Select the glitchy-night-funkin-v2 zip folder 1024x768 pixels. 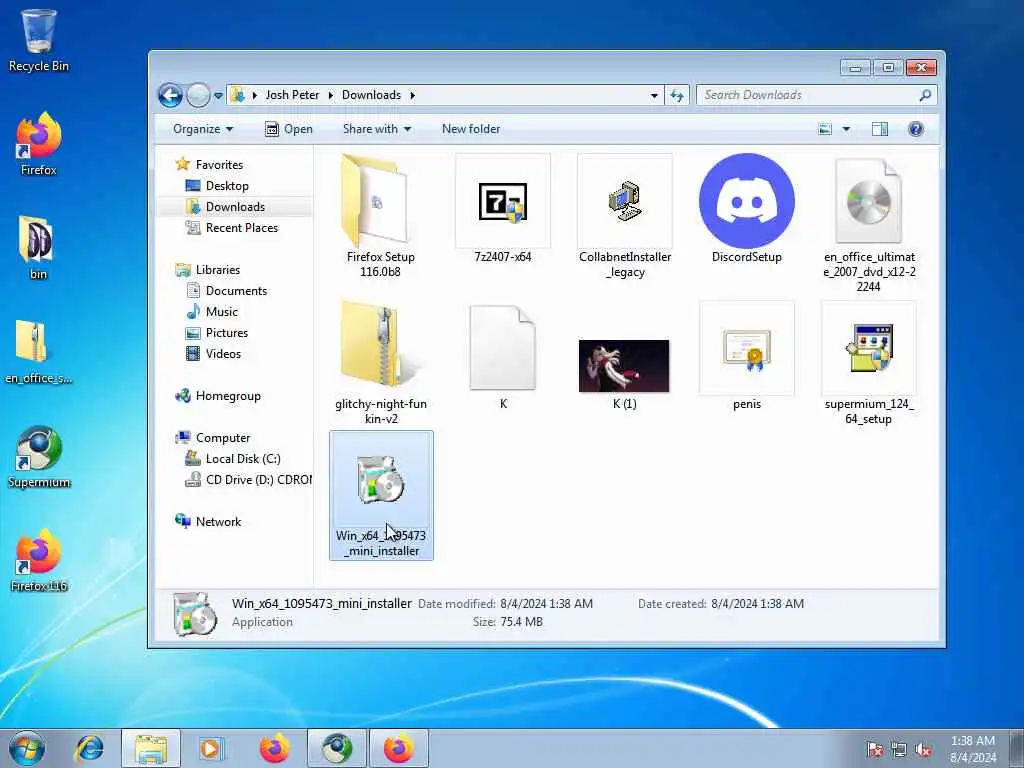pyautogui.click(x=381, y=362)
